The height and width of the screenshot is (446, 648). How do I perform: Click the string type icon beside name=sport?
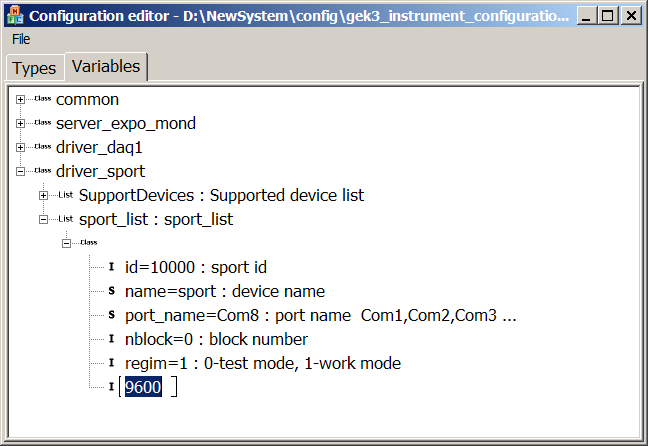click(112, 291)
